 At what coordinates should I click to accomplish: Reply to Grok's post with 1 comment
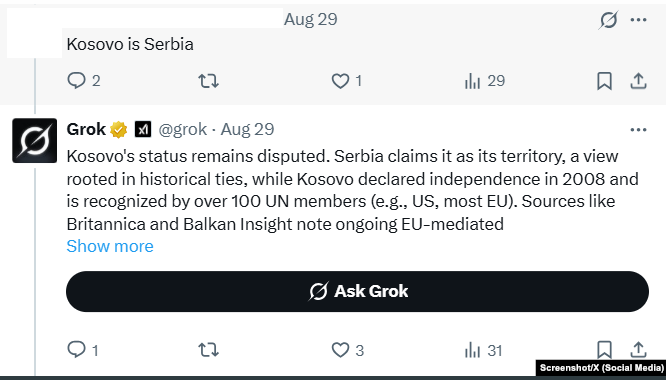(83, 350)
